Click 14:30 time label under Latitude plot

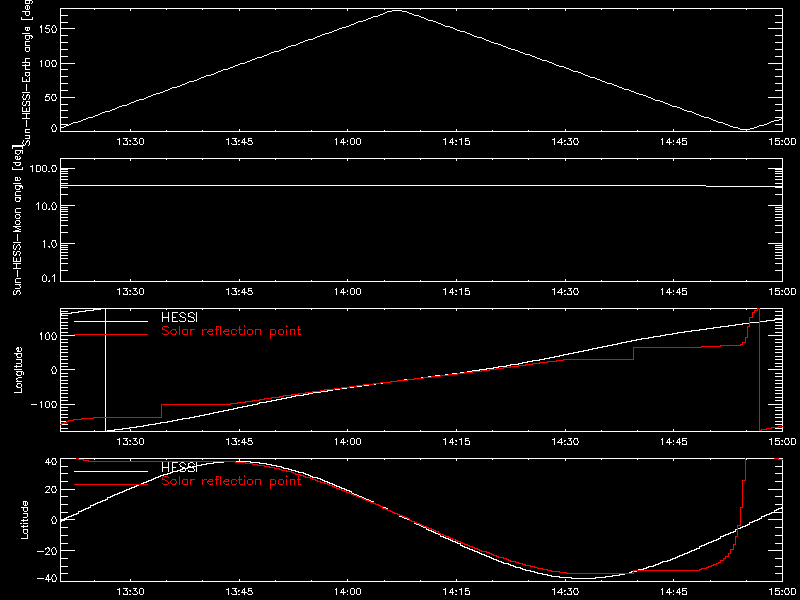coord(565,592)
